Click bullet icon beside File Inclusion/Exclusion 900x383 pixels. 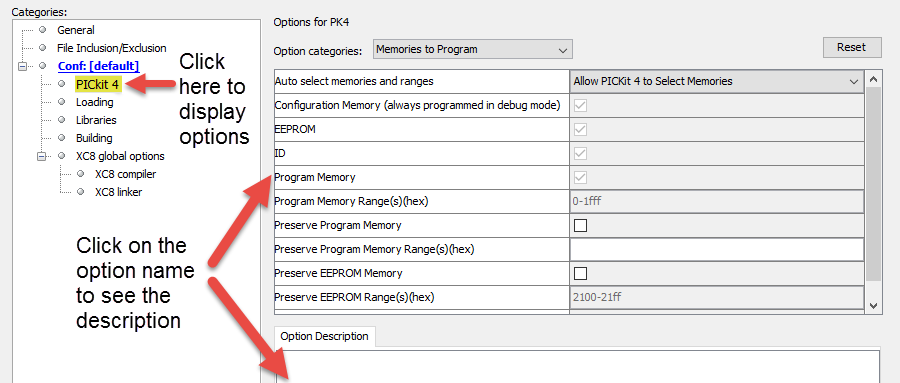pos(42,48)
